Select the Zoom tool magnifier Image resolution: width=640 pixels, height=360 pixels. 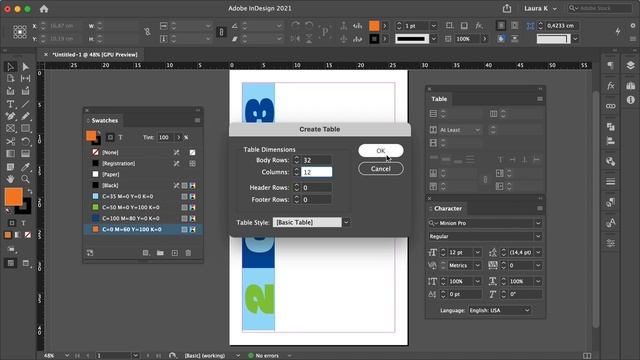tap(25, 179)
